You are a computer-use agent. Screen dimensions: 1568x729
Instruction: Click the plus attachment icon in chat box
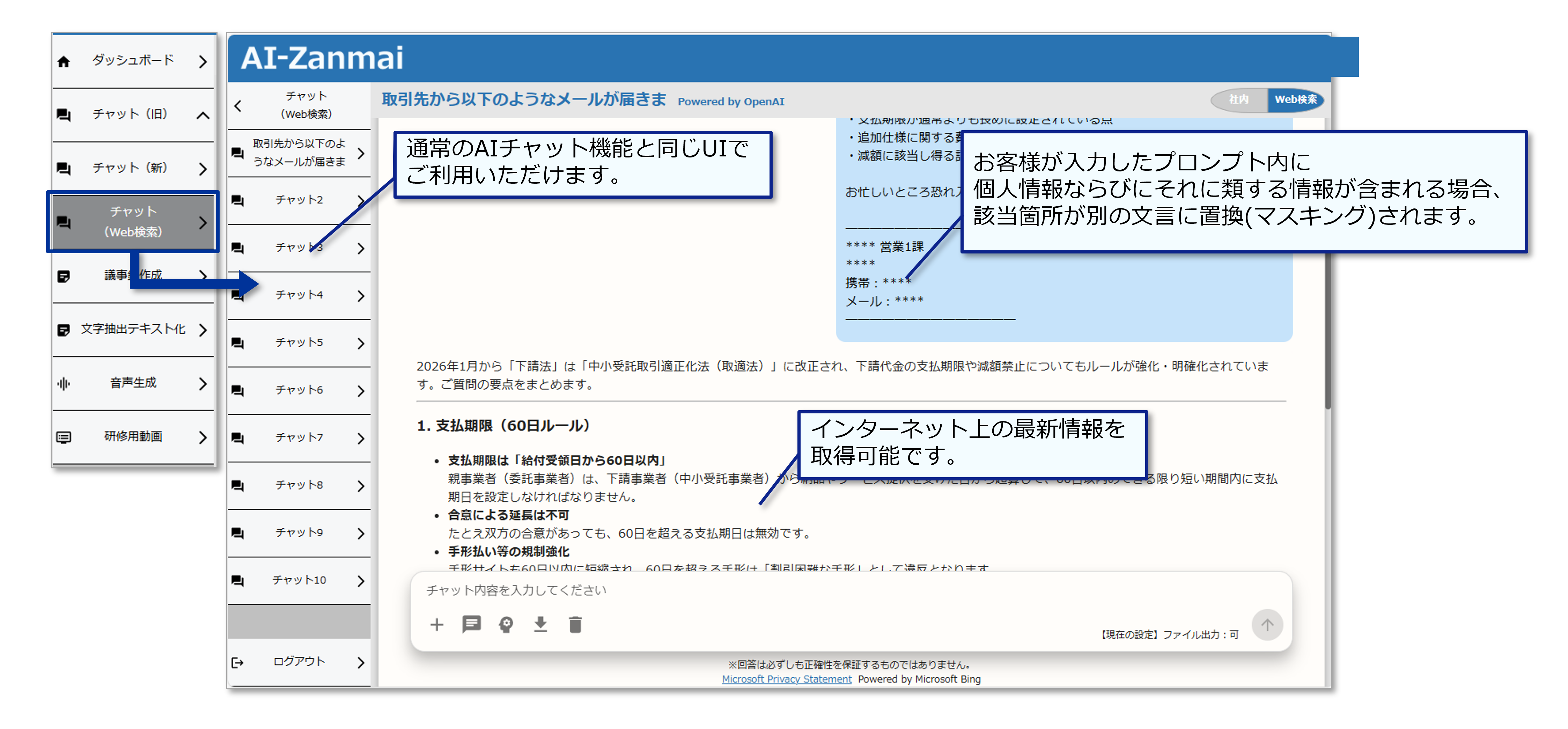click(x=436, y=624)
